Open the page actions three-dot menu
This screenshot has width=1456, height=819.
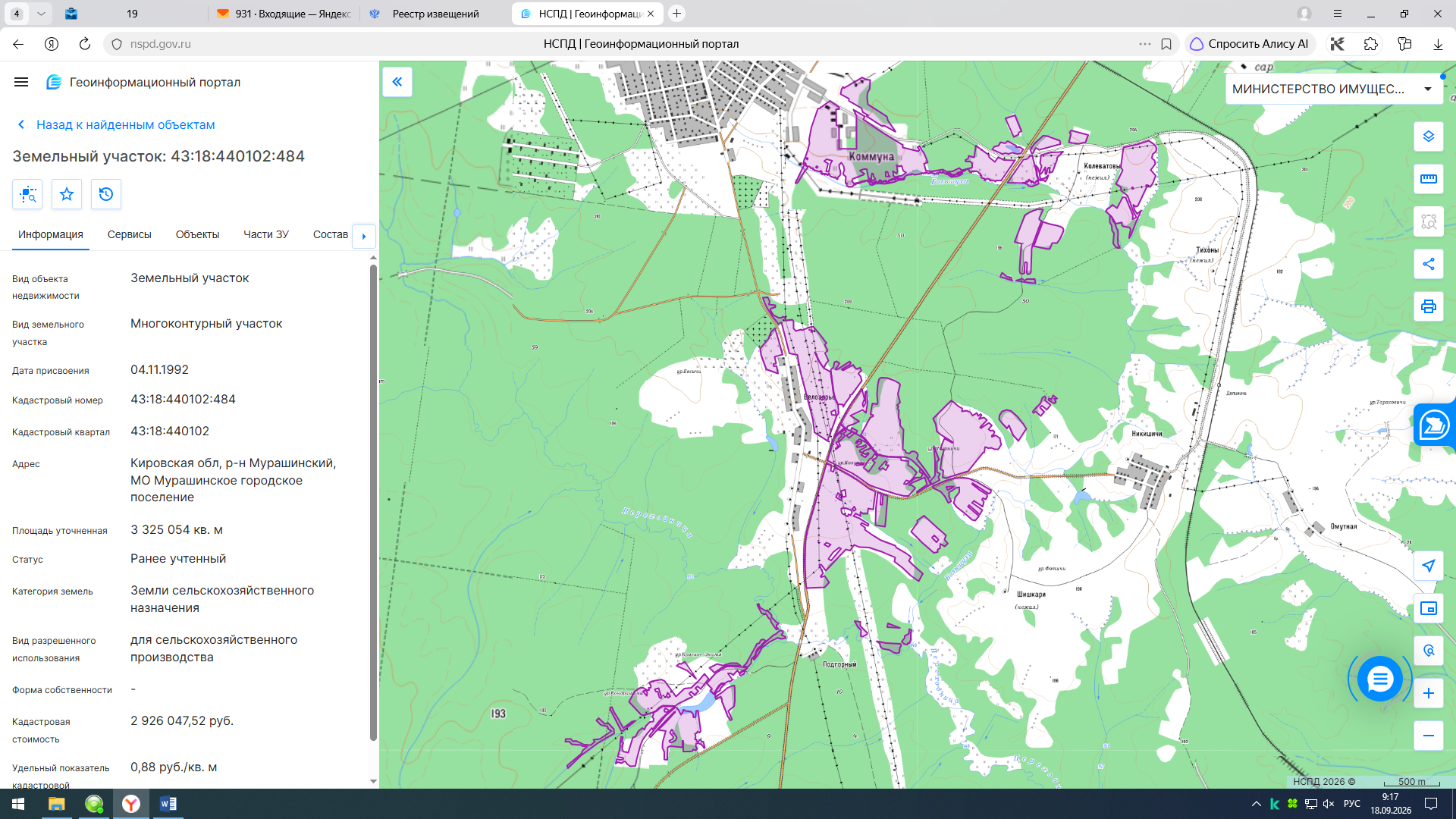(1144, 44)
